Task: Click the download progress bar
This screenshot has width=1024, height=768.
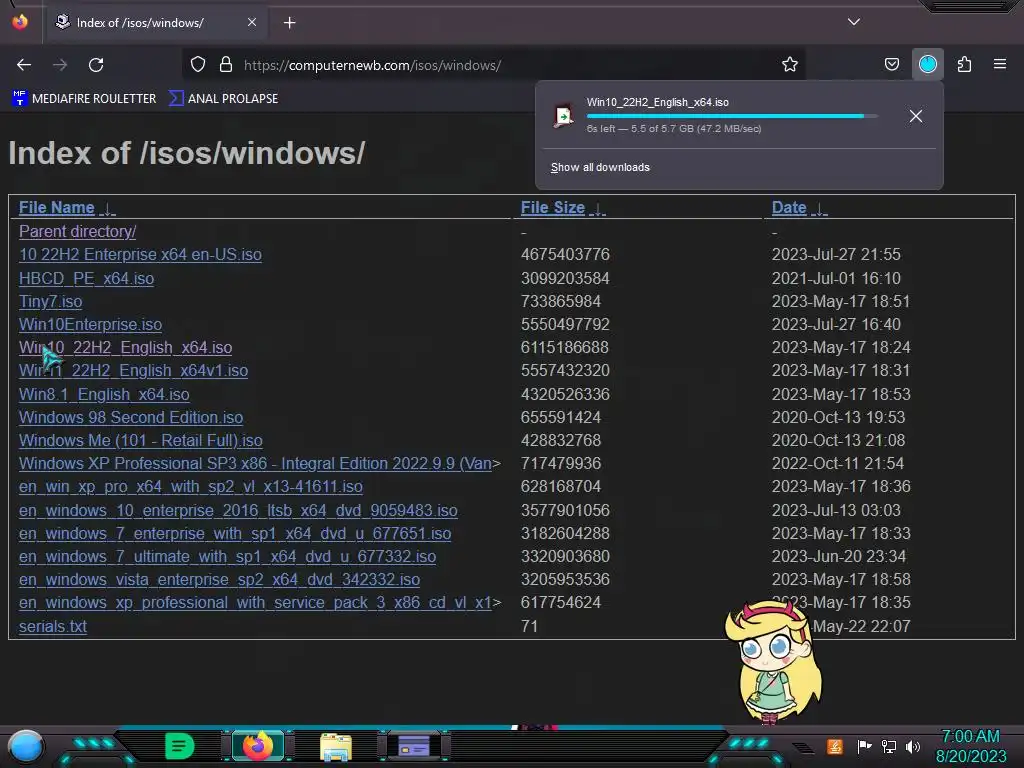Action: 732,116
